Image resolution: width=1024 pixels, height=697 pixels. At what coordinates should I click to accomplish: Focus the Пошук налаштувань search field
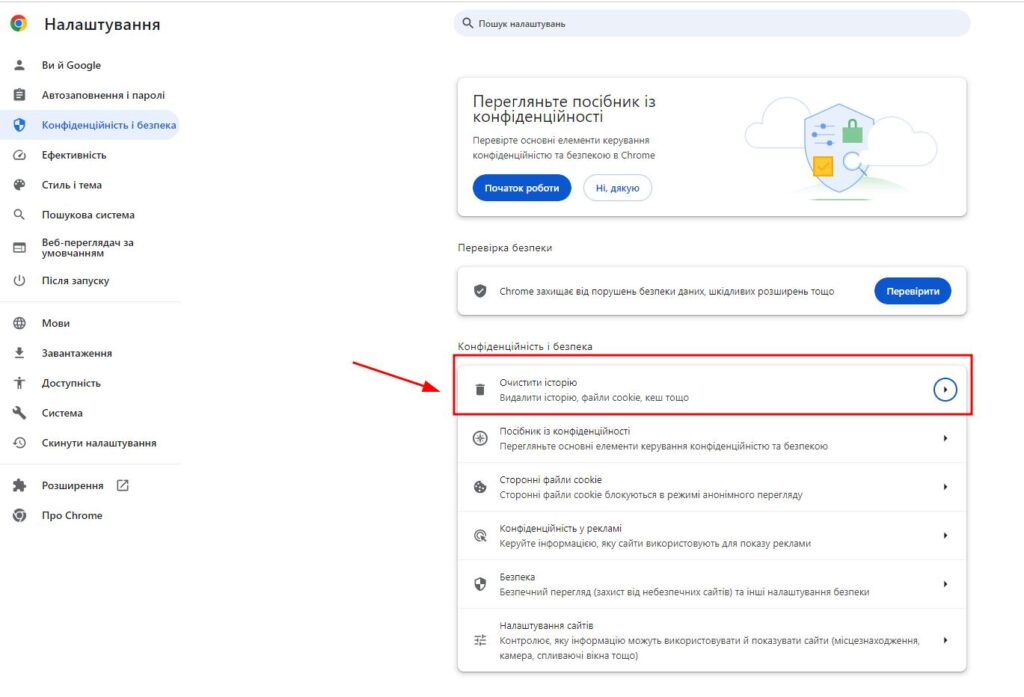[x=712, y=24]
